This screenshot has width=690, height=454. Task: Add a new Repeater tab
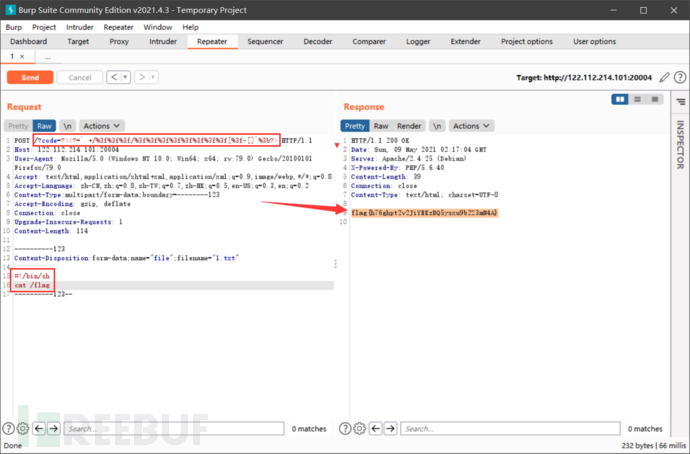pos(48,57)
